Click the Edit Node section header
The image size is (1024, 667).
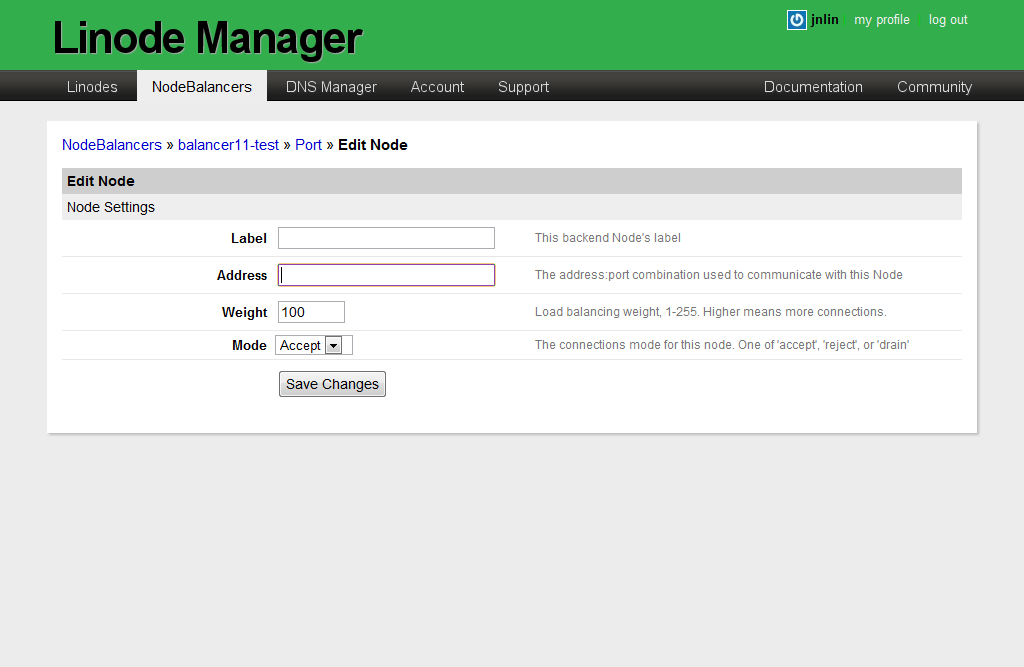point(512,181)
